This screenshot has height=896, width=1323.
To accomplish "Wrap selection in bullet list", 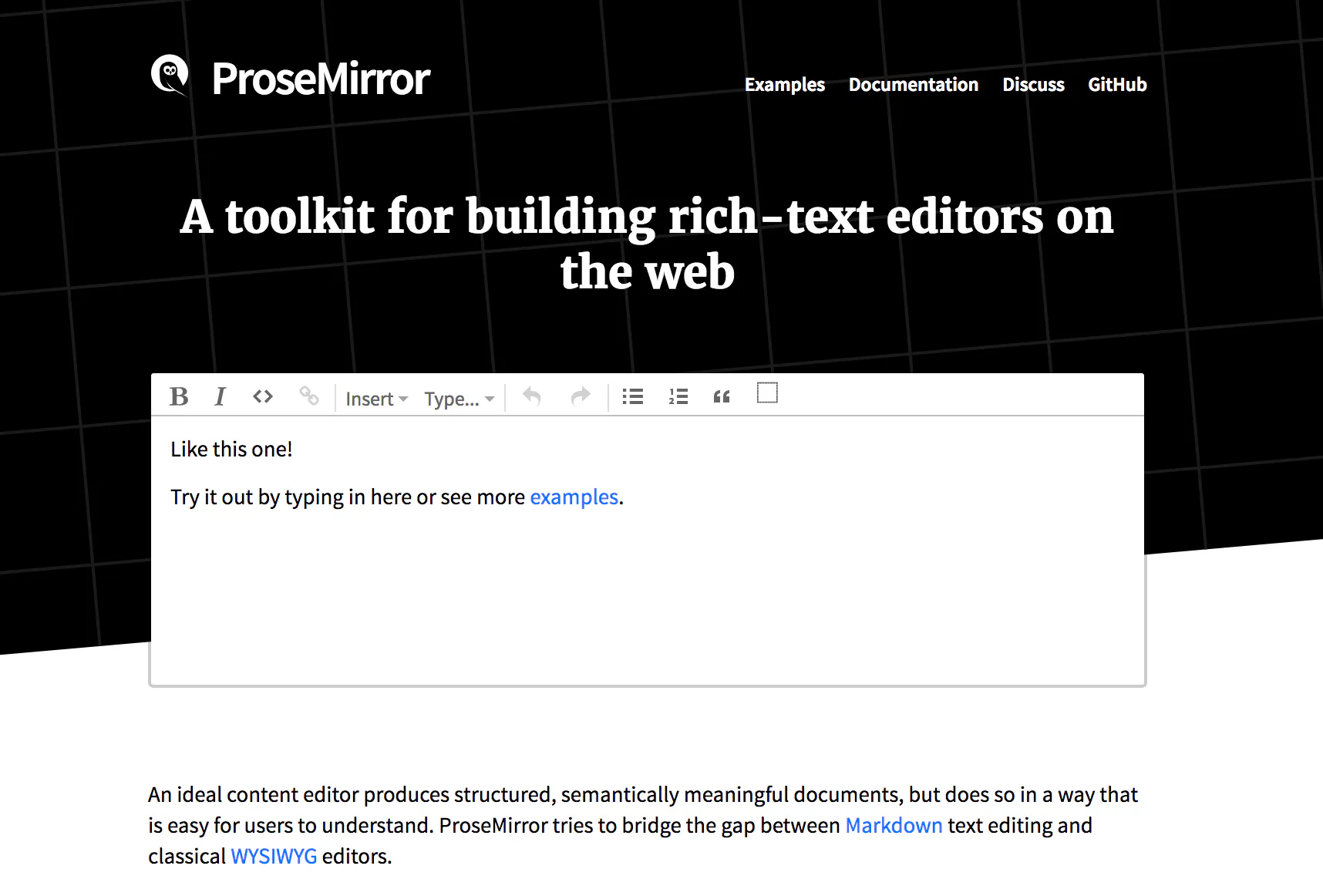I will [633, 396].
